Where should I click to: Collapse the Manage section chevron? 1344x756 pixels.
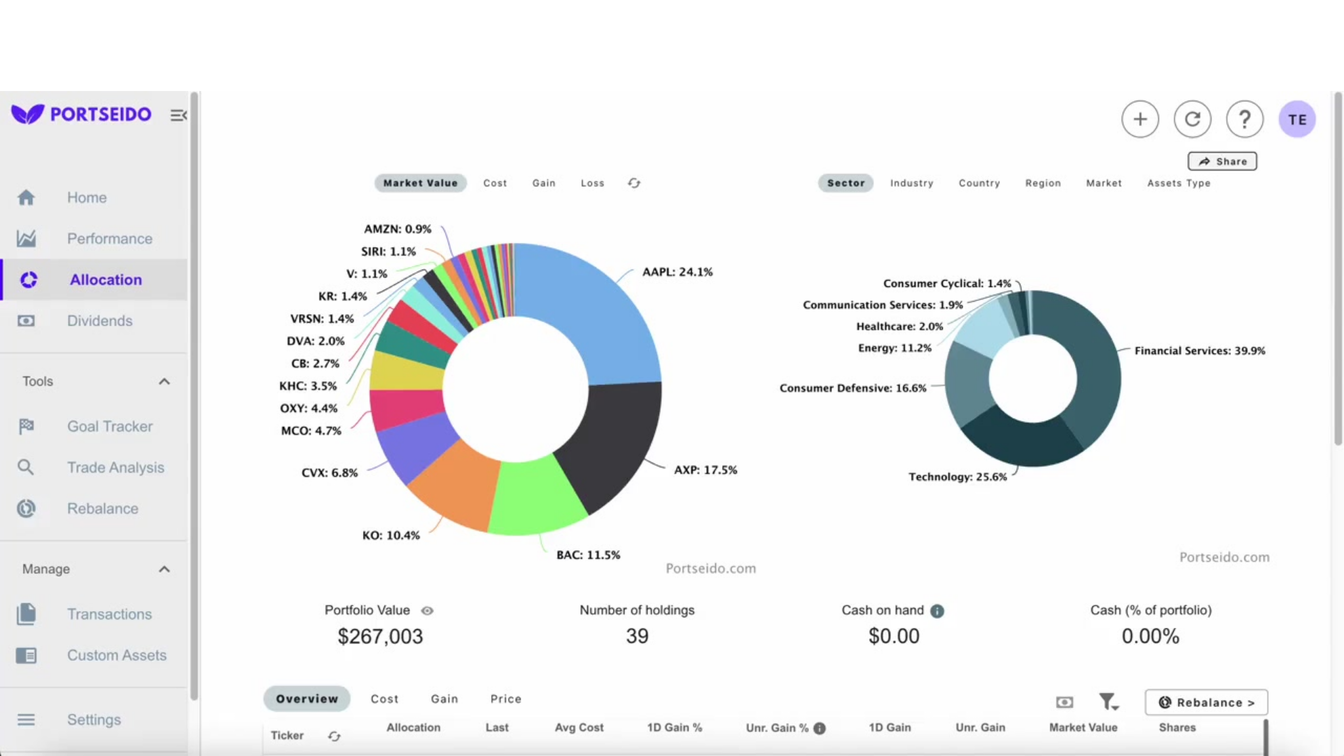click(164, 568)
